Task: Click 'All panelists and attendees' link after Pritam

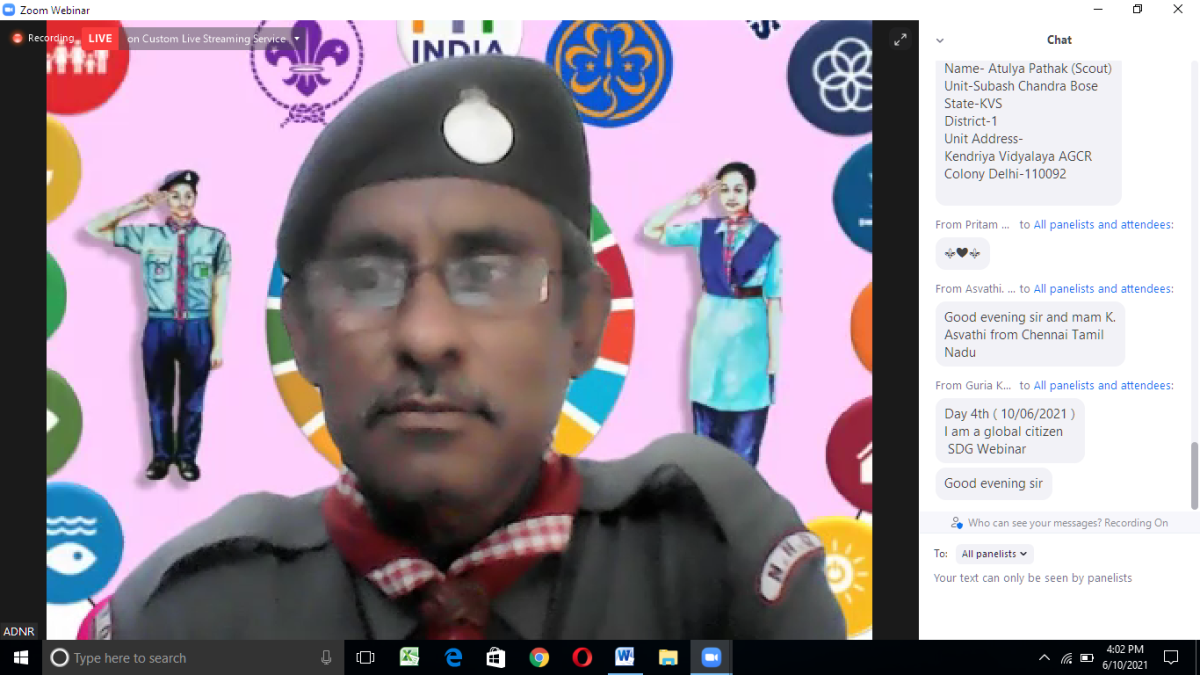Action: (1103, 225)
